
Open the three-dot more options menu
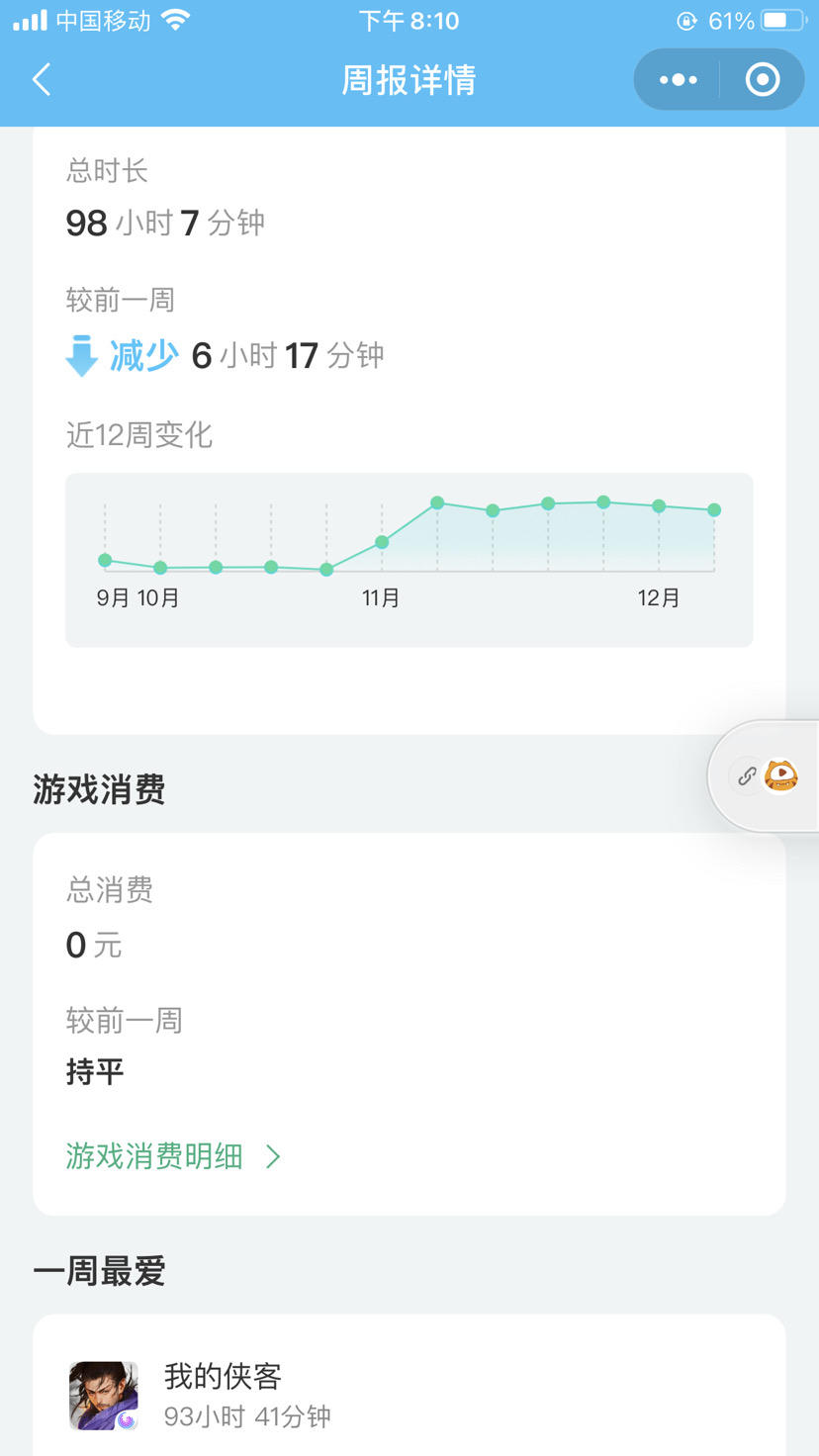pyautogui.click(x=678, y=79)
